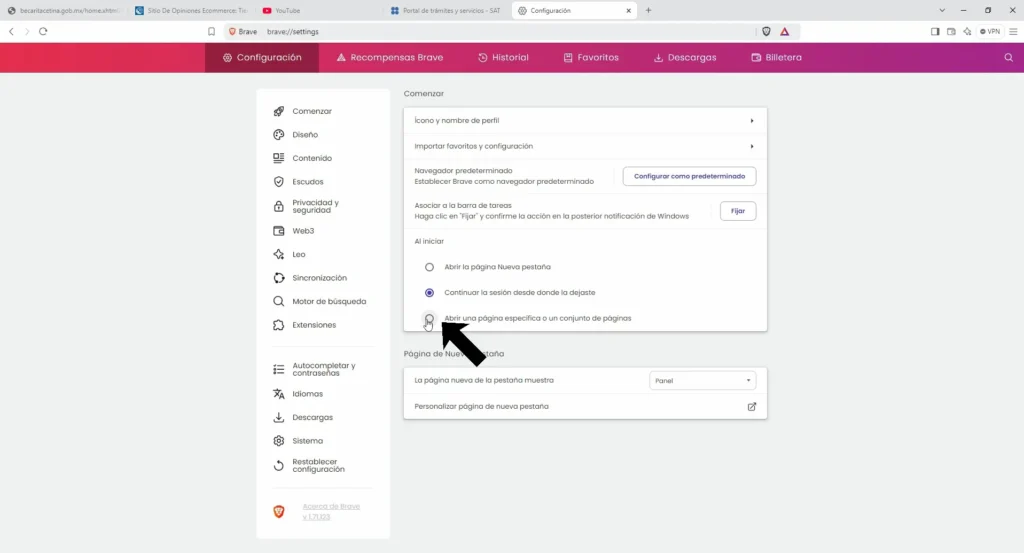
Task: Switch to the Sitio De Opiniones Ecommerce tab
Action: pyautogui.click(x=191, y=10)
